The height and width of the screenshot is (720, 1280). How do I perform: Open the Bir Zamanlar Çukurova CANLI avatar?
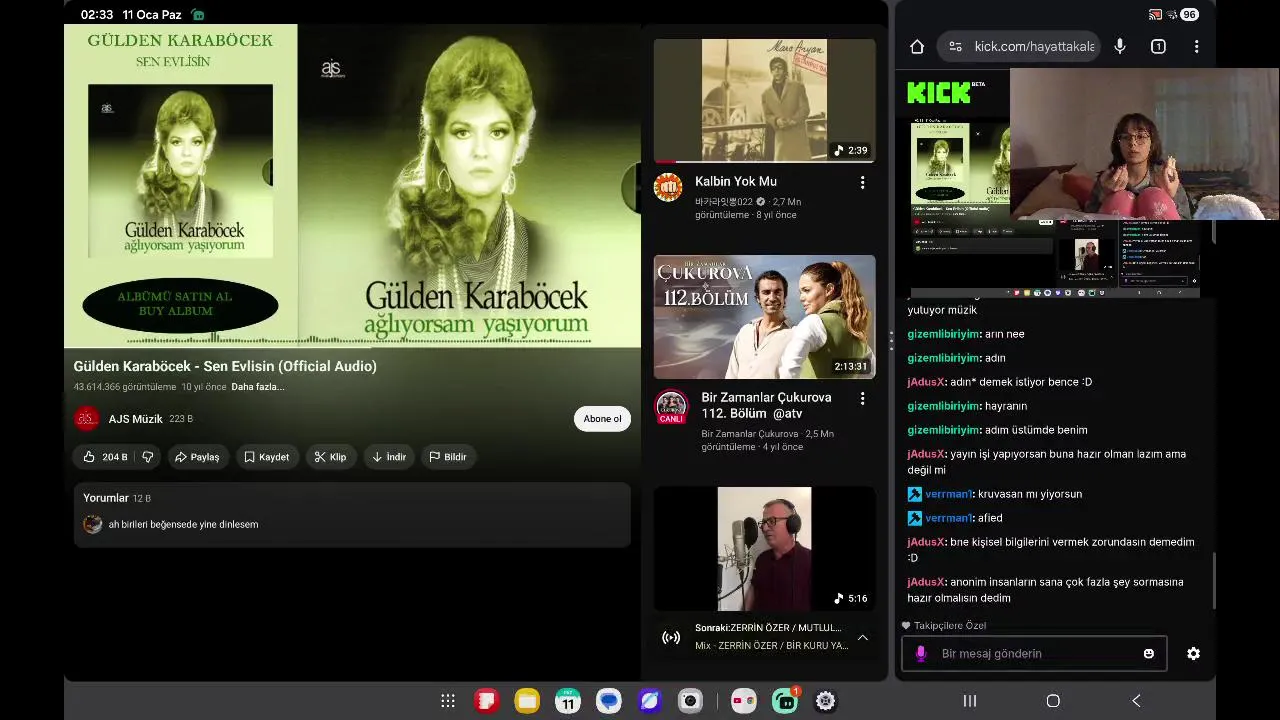pos(671,406)
